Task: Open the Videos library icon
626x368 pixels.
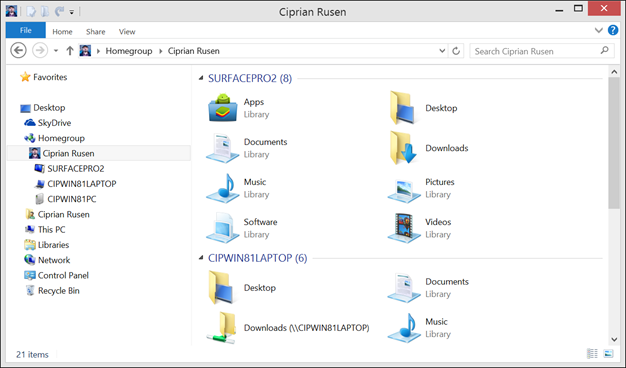Action: point(404,228)
